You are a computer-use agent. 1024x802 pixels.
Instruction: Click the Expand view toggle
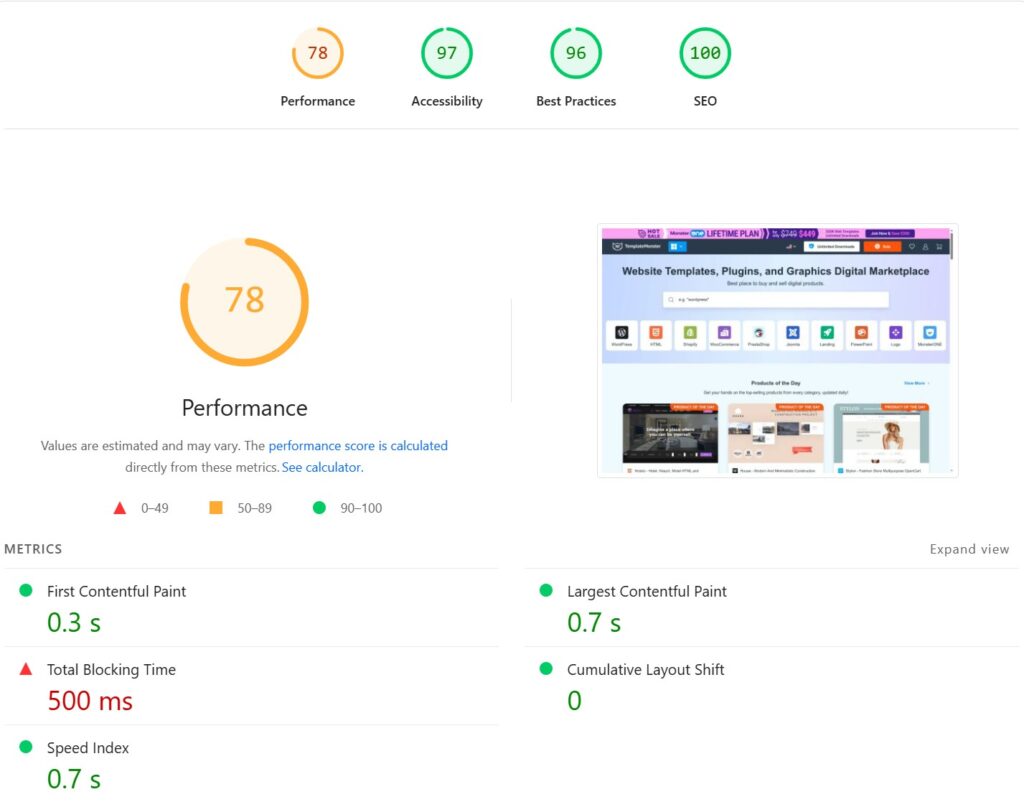click(x=969, y=549)
